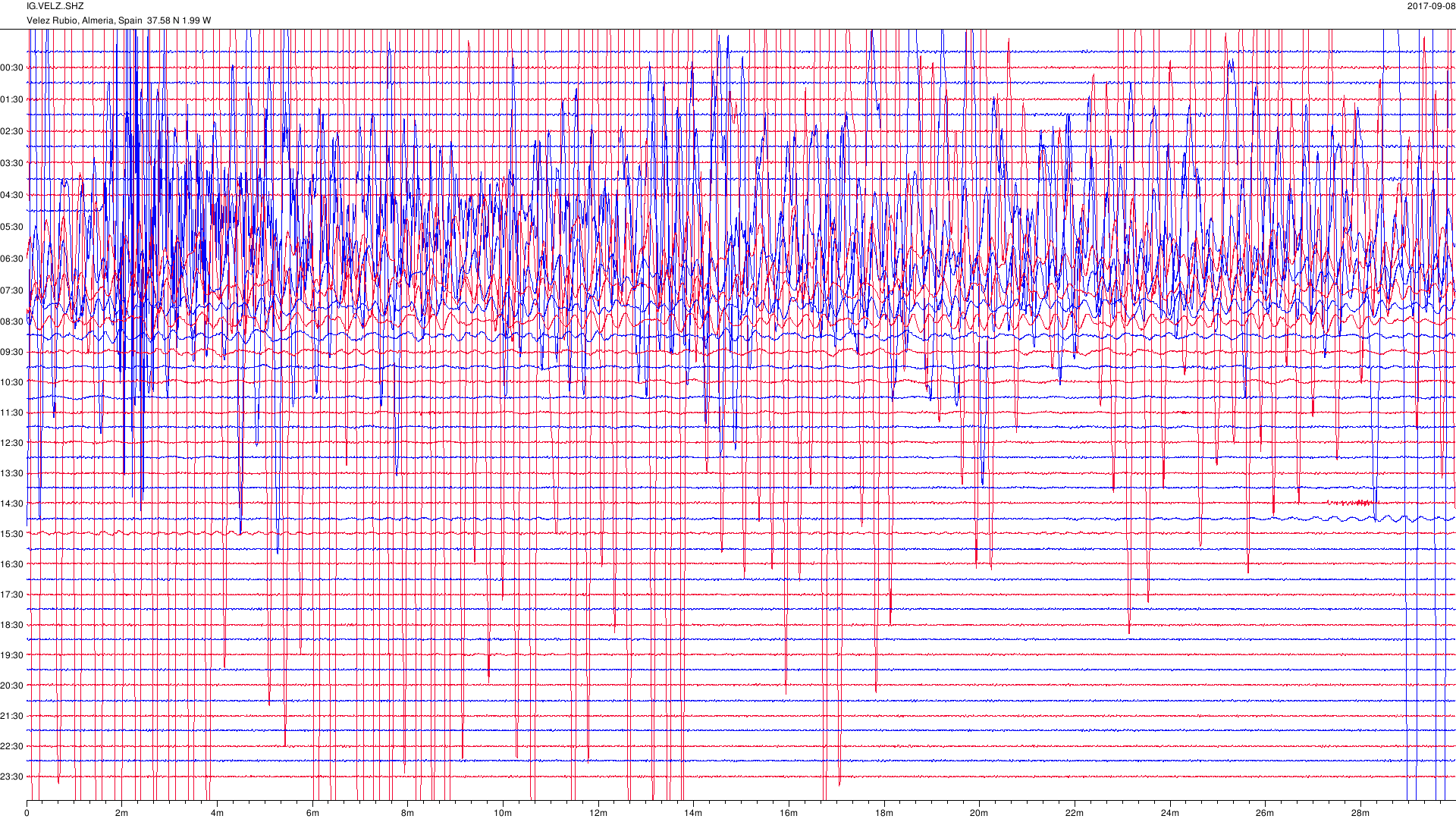Image resolution: width=1456 pixels, height=819 pixels.
Task: Click the 12m axis label
Action: 598,813
